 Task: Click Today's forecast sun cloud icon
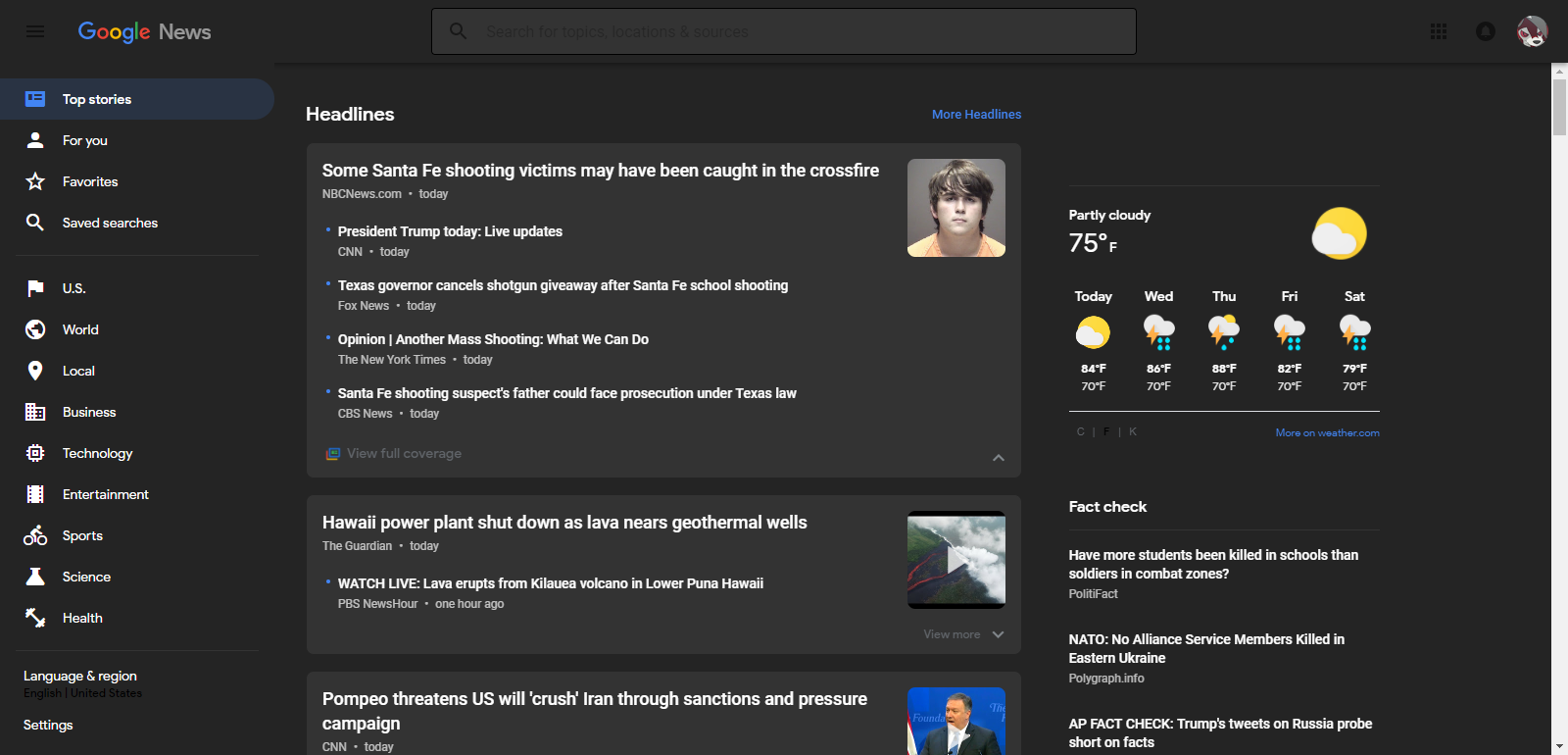[x=1093, y=332]
